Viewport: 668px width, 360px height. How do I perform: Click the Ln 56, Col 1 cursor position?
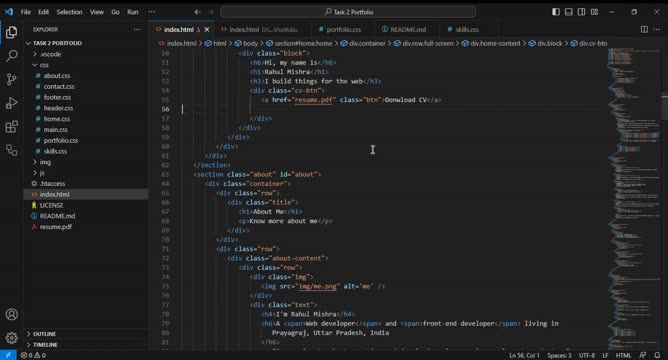point(524,355)
